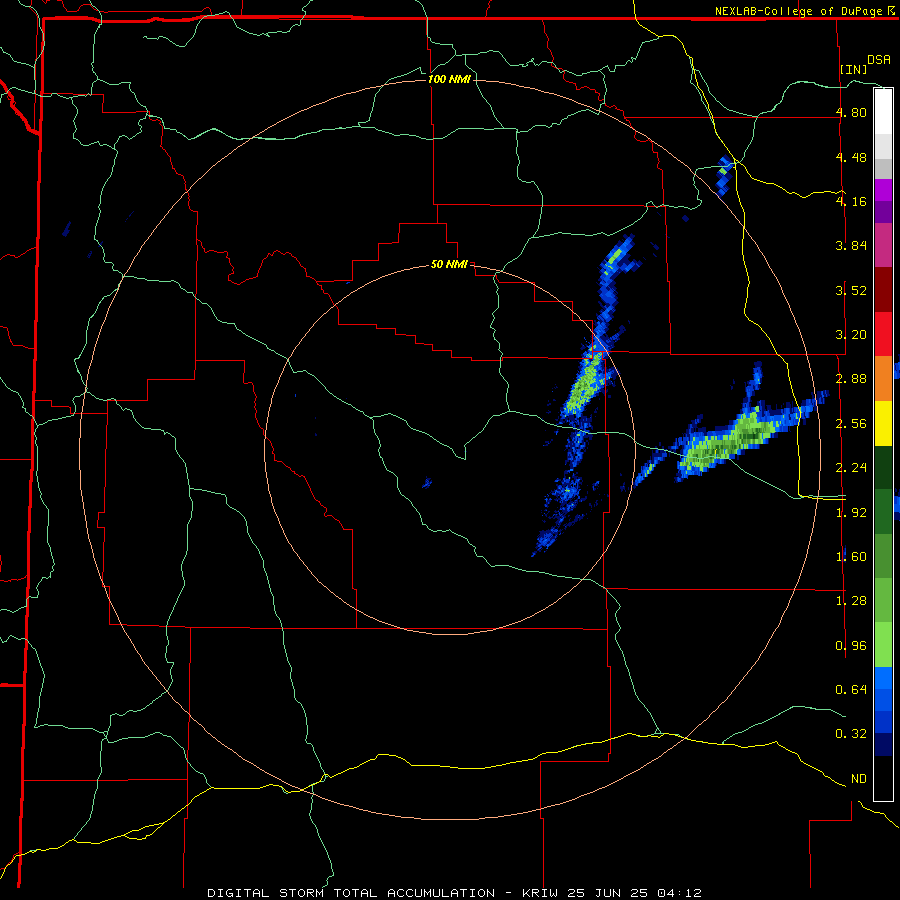Click the [IN] units label
Screen dimensions: 900x900
(853, 69)
